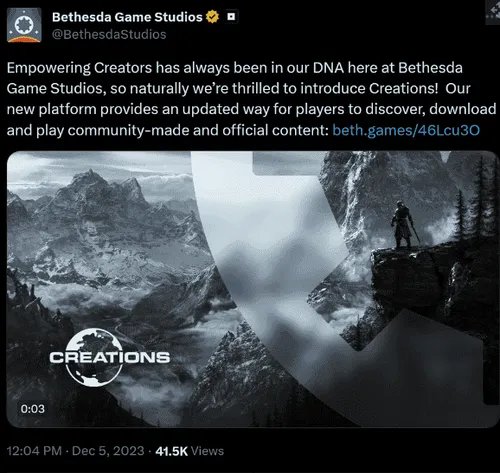Click the gold verified checkmark badge

212,17
